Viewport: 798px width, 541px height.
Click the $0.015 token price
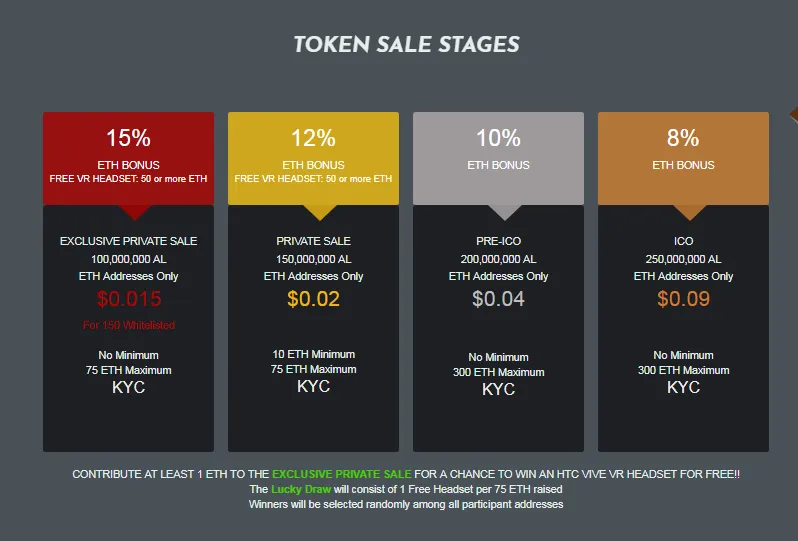(129, 299)
